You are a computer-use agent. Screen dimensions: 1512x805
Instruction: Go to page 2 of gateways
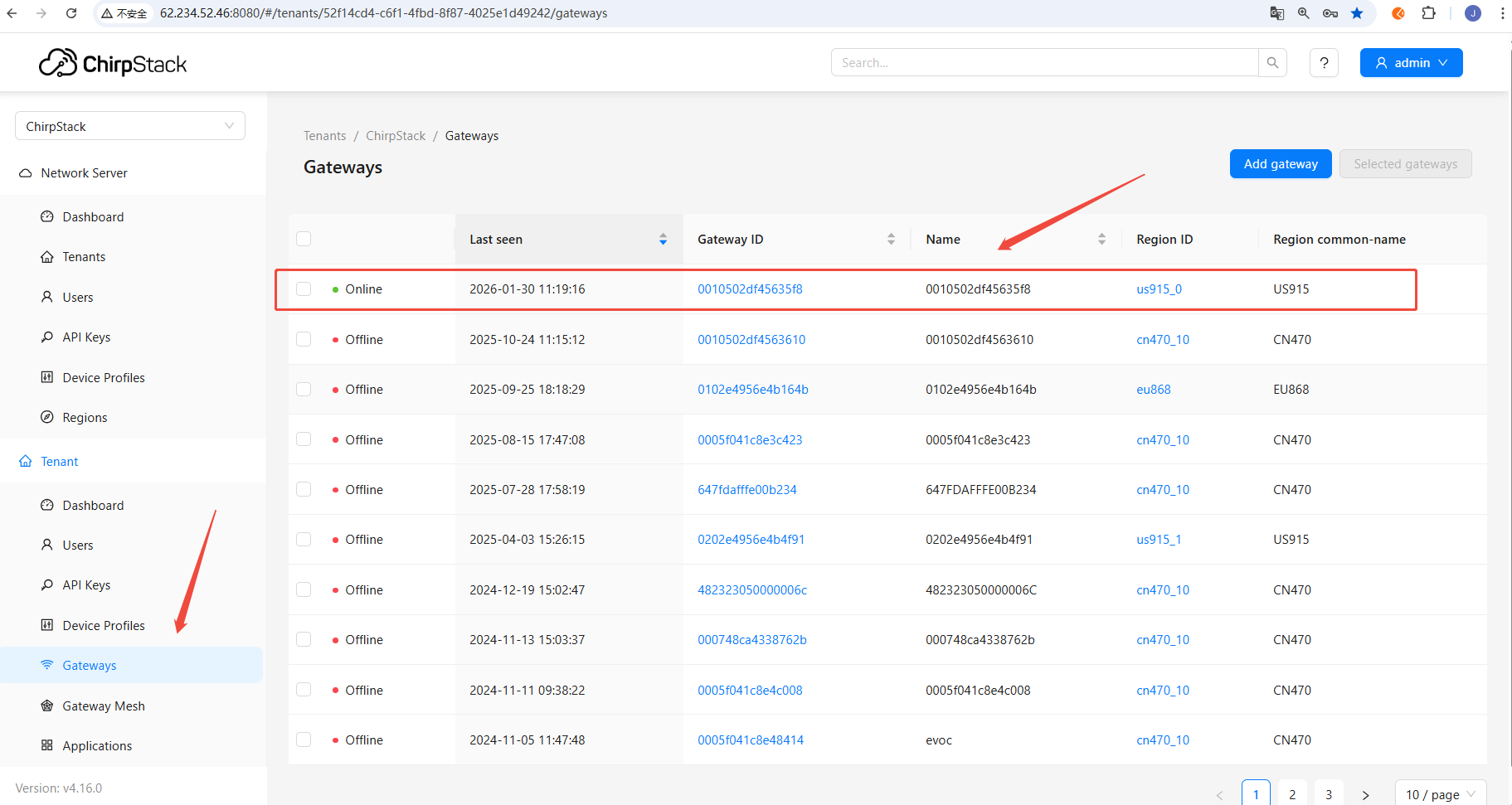tap(1292, 794)
